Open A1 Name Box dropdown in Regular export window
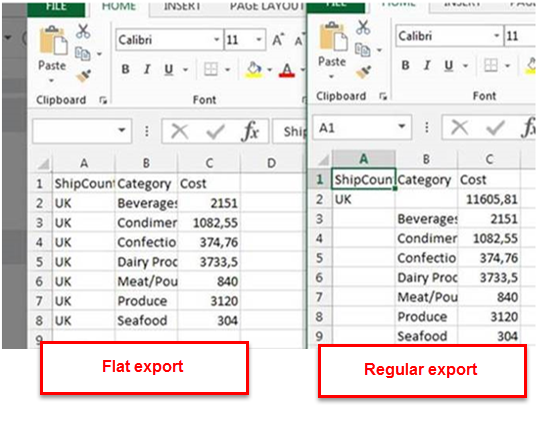540x422 pixels. 402,126
